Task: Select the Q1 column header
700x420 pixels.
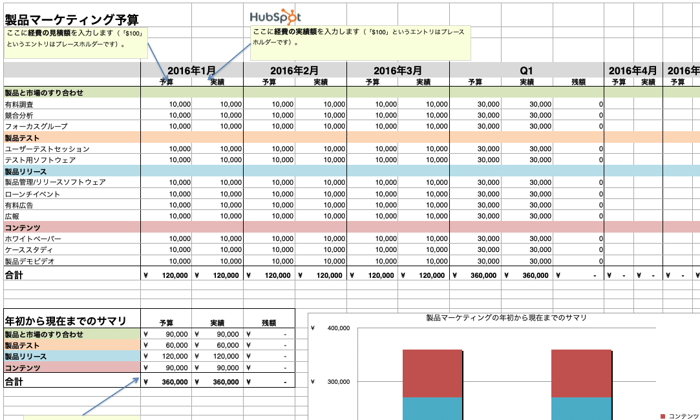Action: [526, 70]
